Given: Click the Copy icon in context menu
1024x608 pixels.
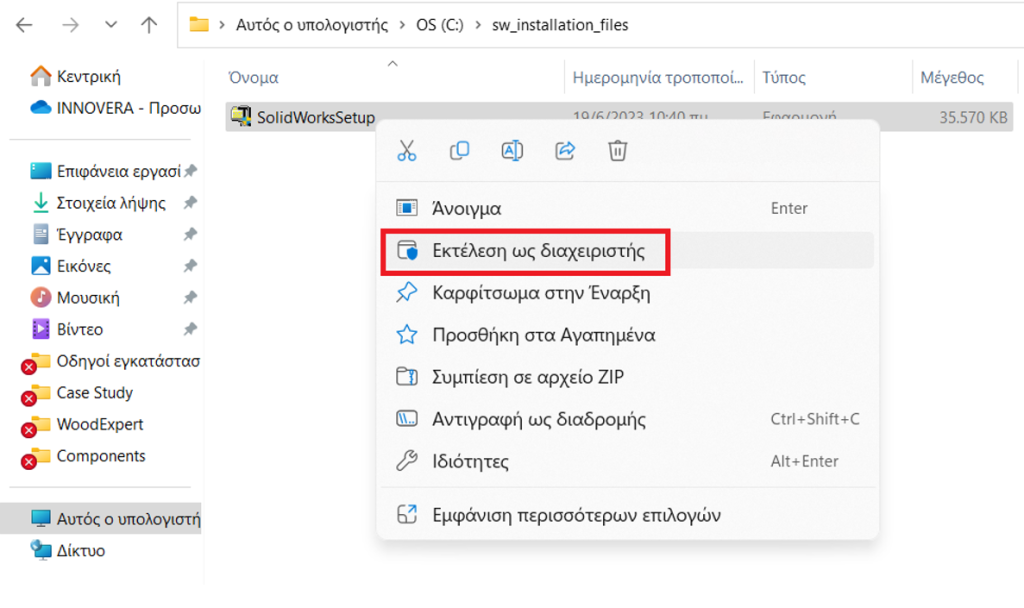Looking at the screenshot, I should point(459,151).
